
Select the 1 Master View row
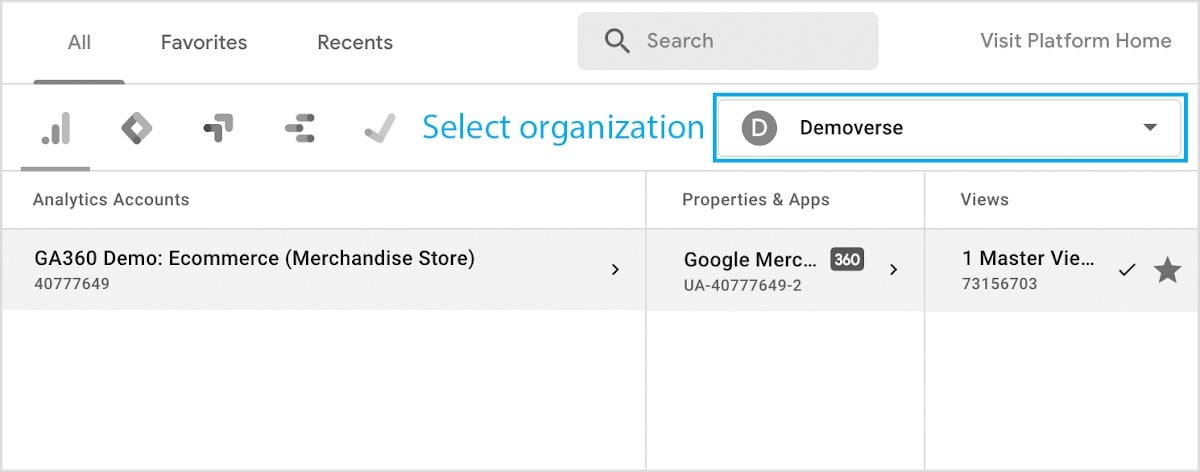pos(1061,269)
